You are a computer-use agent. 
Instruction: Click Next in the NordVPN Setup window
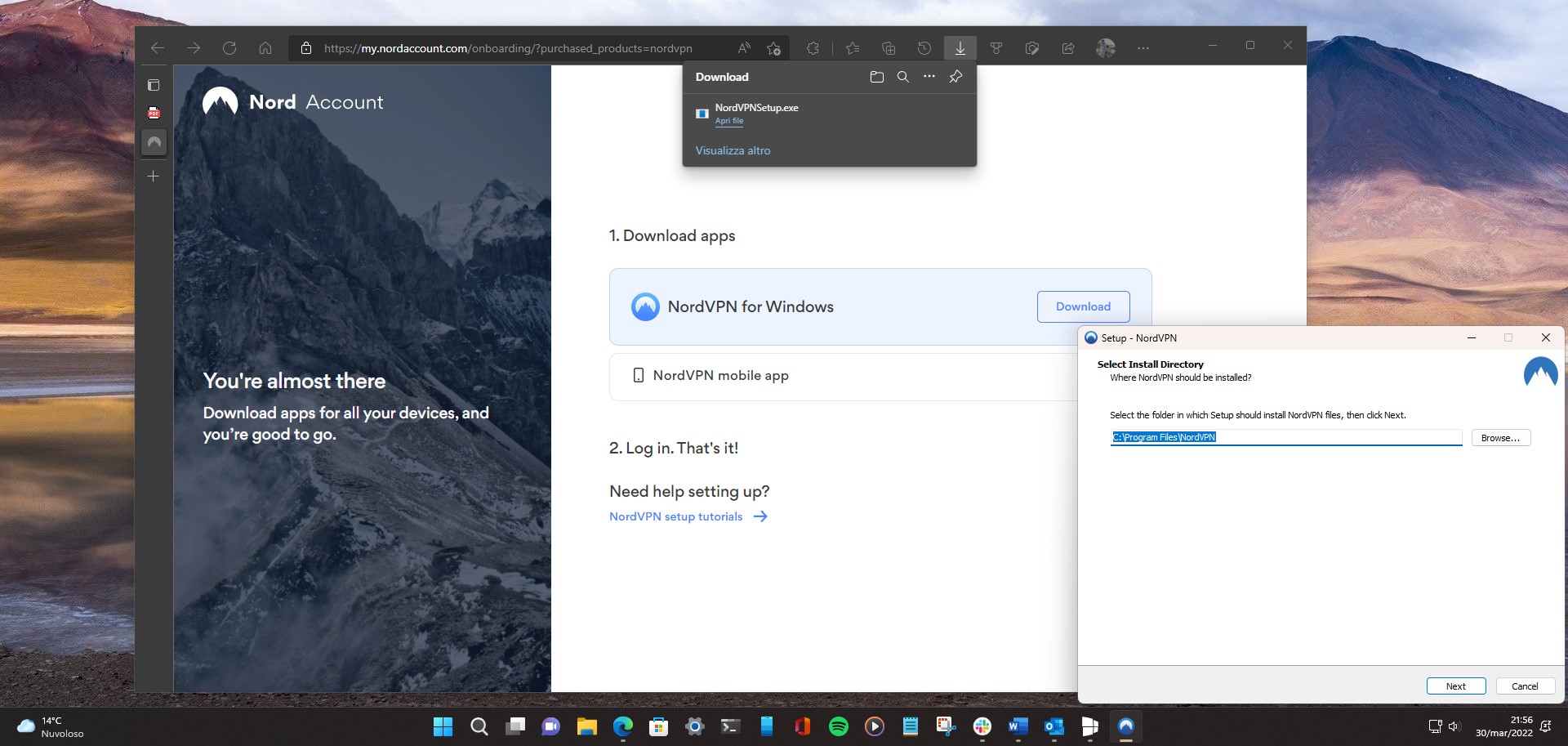[x=1455, y=686]
